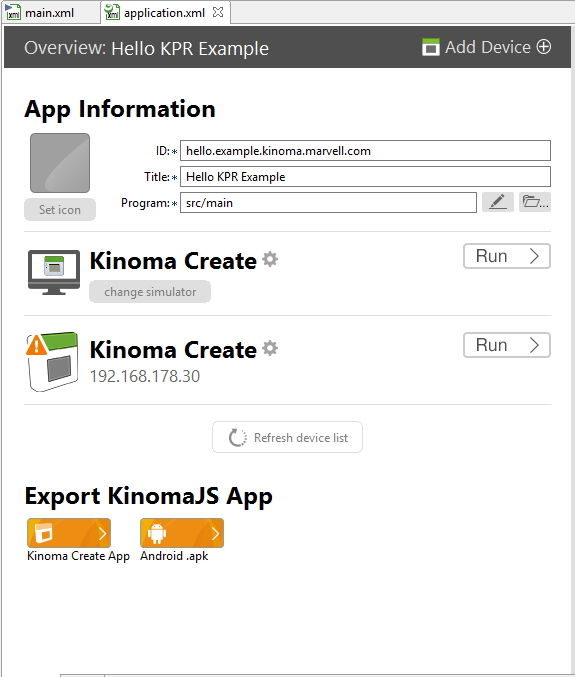Click the Add Device button
The height and width of the screenshot is (677, 575).
pos(487,47)
